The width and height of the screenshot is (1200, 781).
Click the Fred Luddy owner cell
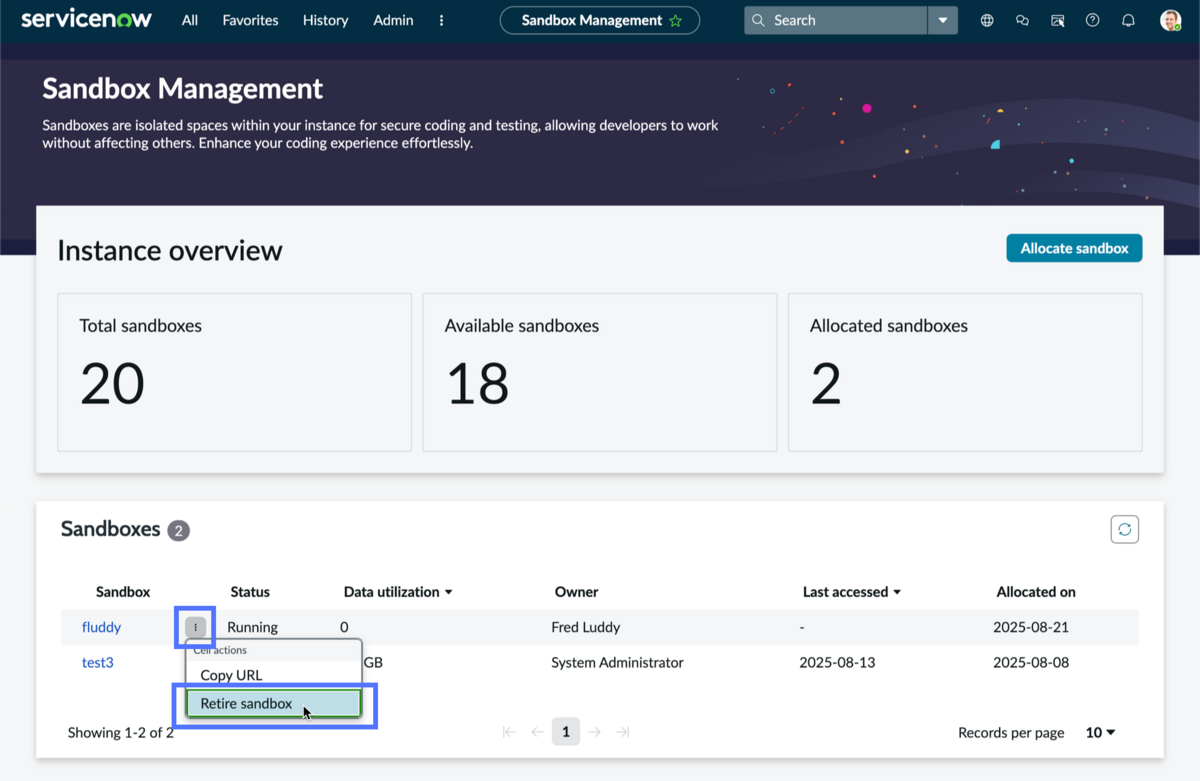[586, 627]
